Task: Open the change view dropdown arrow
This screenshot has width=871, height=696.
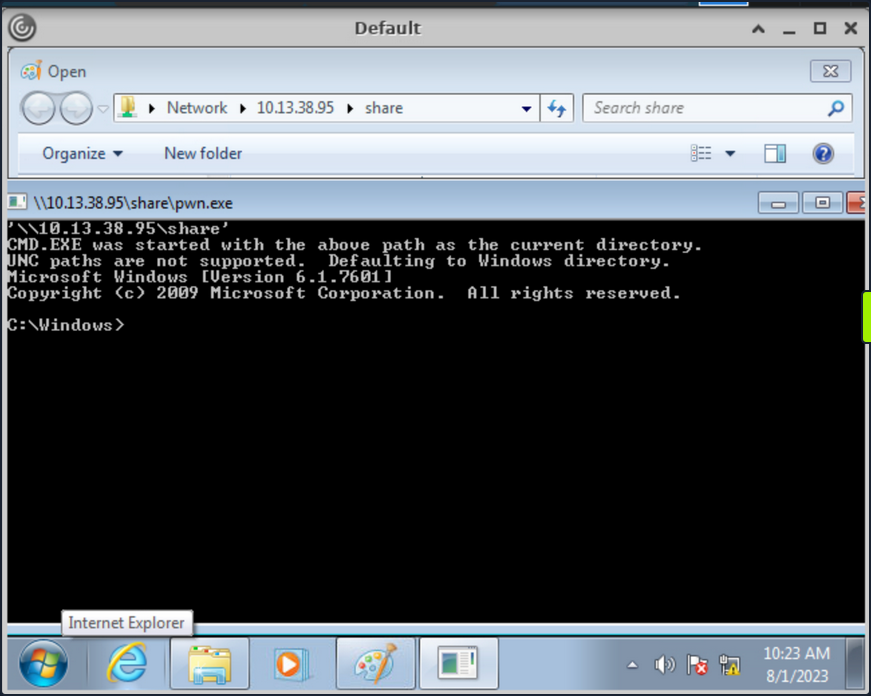Action: click(730, 153)
